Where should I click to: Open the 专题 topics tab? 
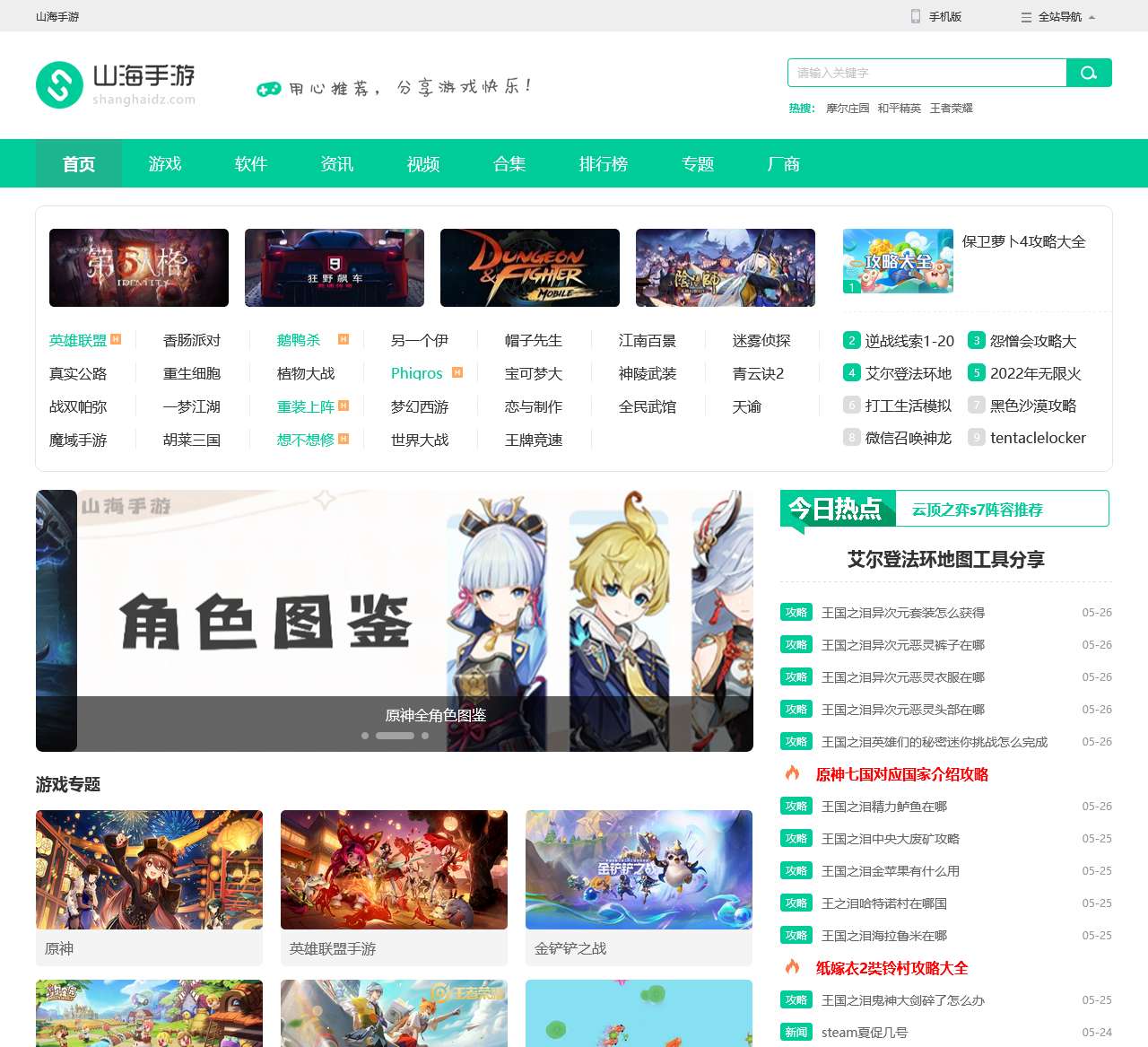tap(698, 163)
